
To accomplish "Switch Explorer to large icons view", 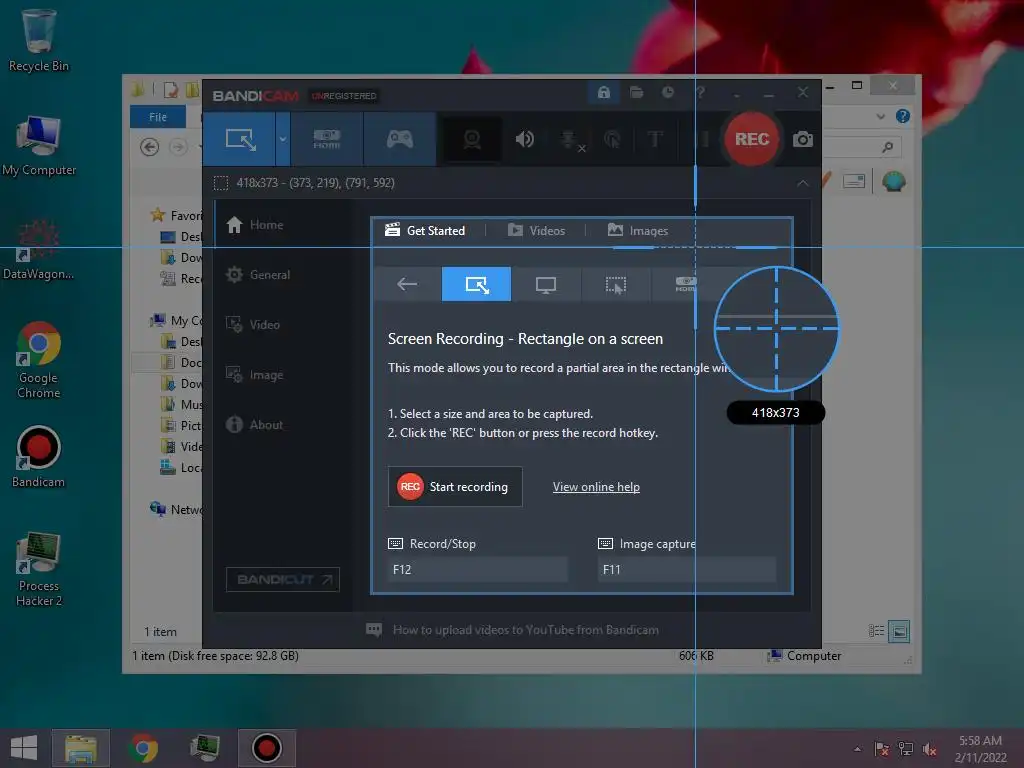I will click(899, 631).
